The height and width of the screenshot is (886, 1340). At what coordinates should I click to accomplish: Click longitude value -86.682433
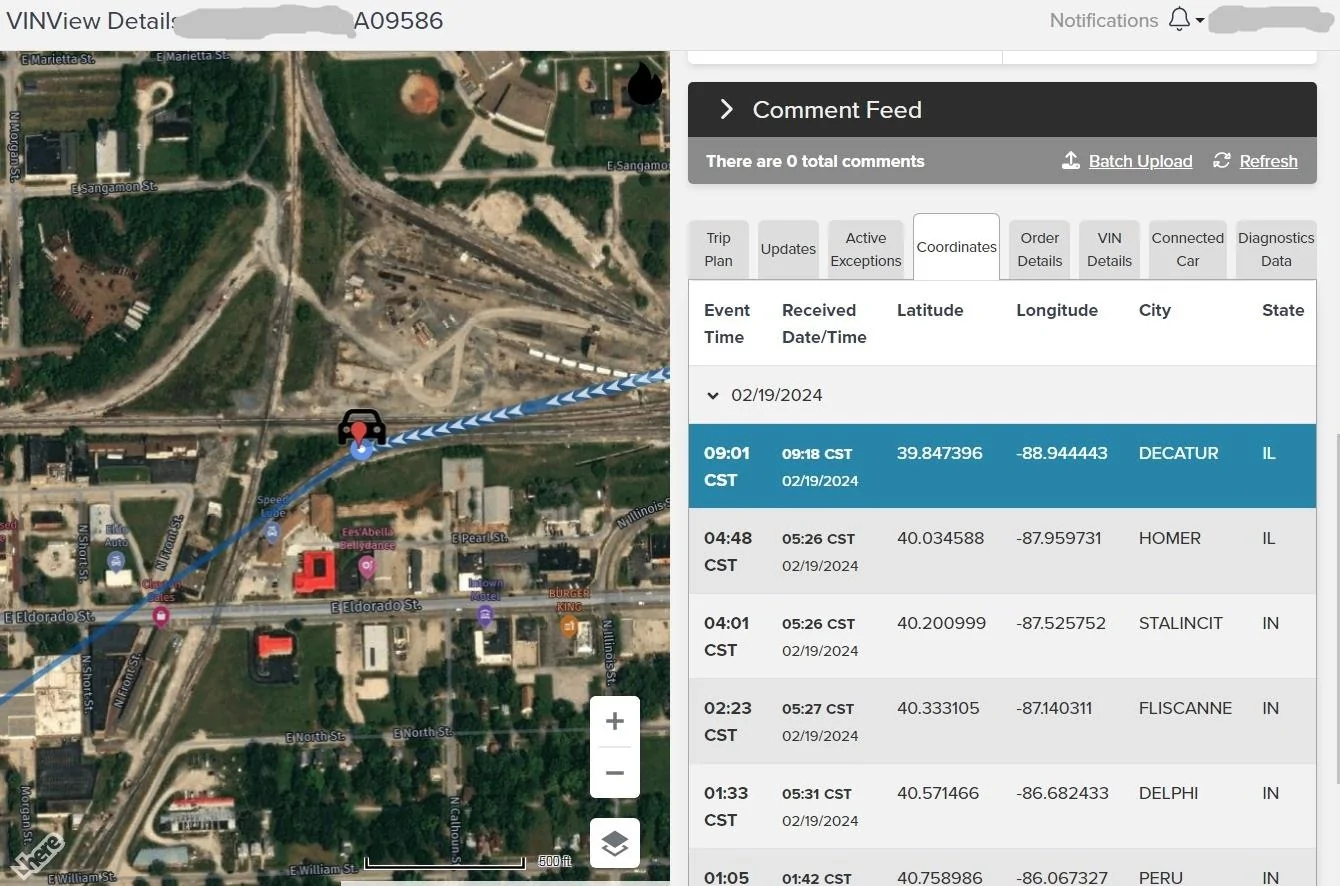point(1062,793)
